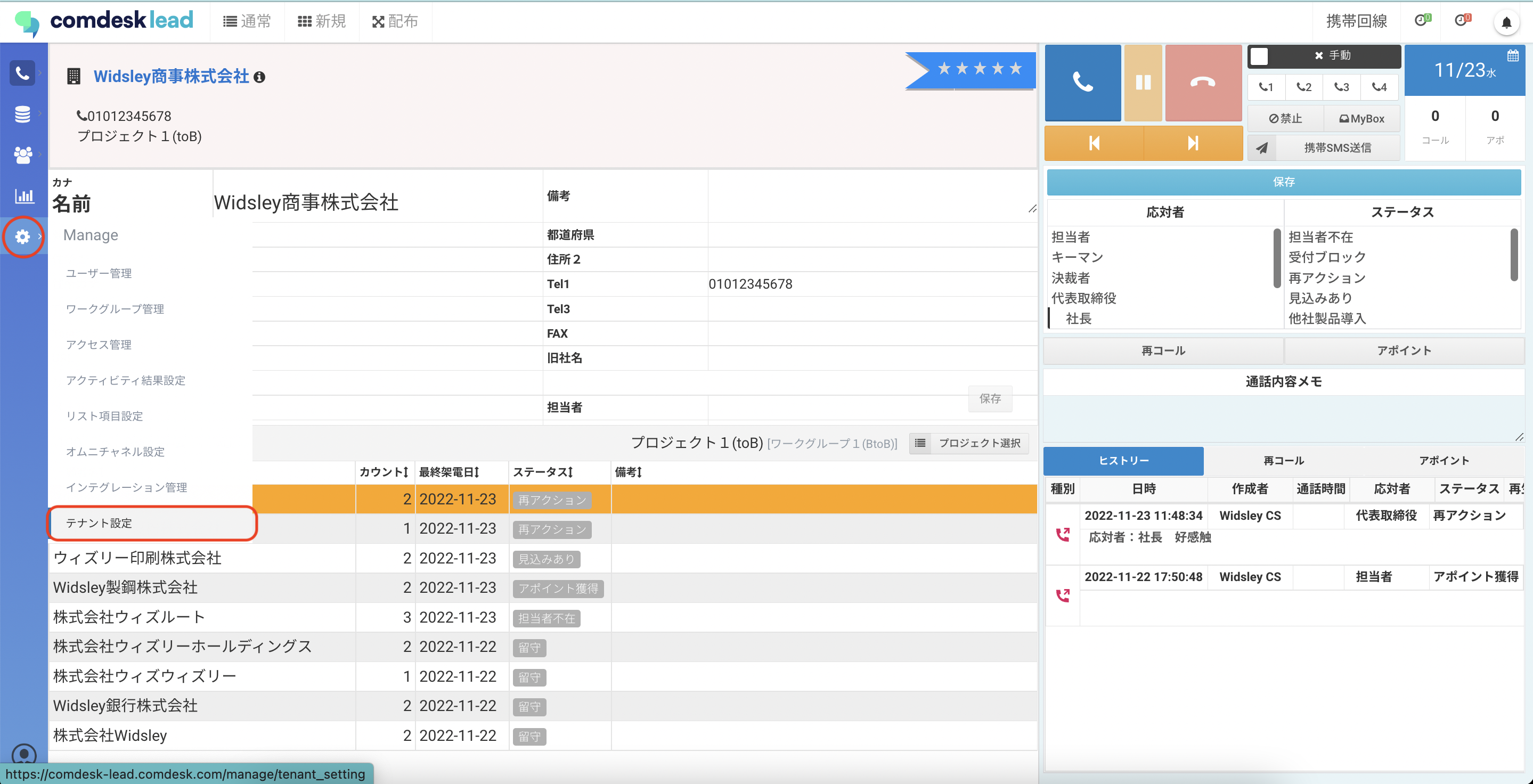Click the blue 保存 save button
Screen dimensions: 1533x784
coord(1283,182)
